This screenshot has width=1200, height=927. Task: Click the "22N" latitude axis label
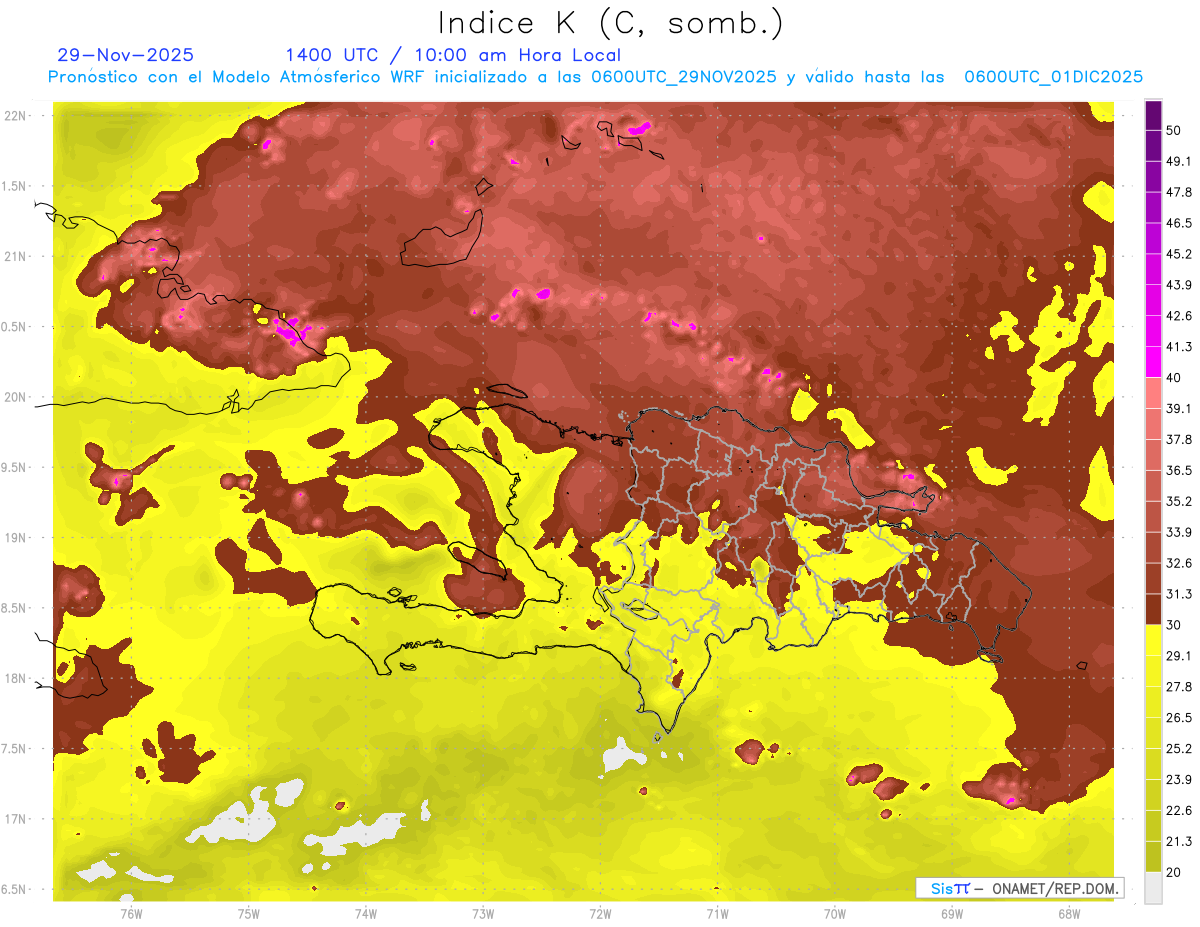pos(15,116)
